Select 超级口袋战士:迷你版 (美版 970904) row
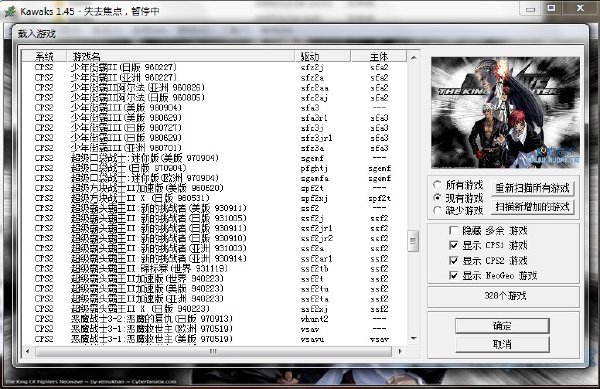 (214, 158)
